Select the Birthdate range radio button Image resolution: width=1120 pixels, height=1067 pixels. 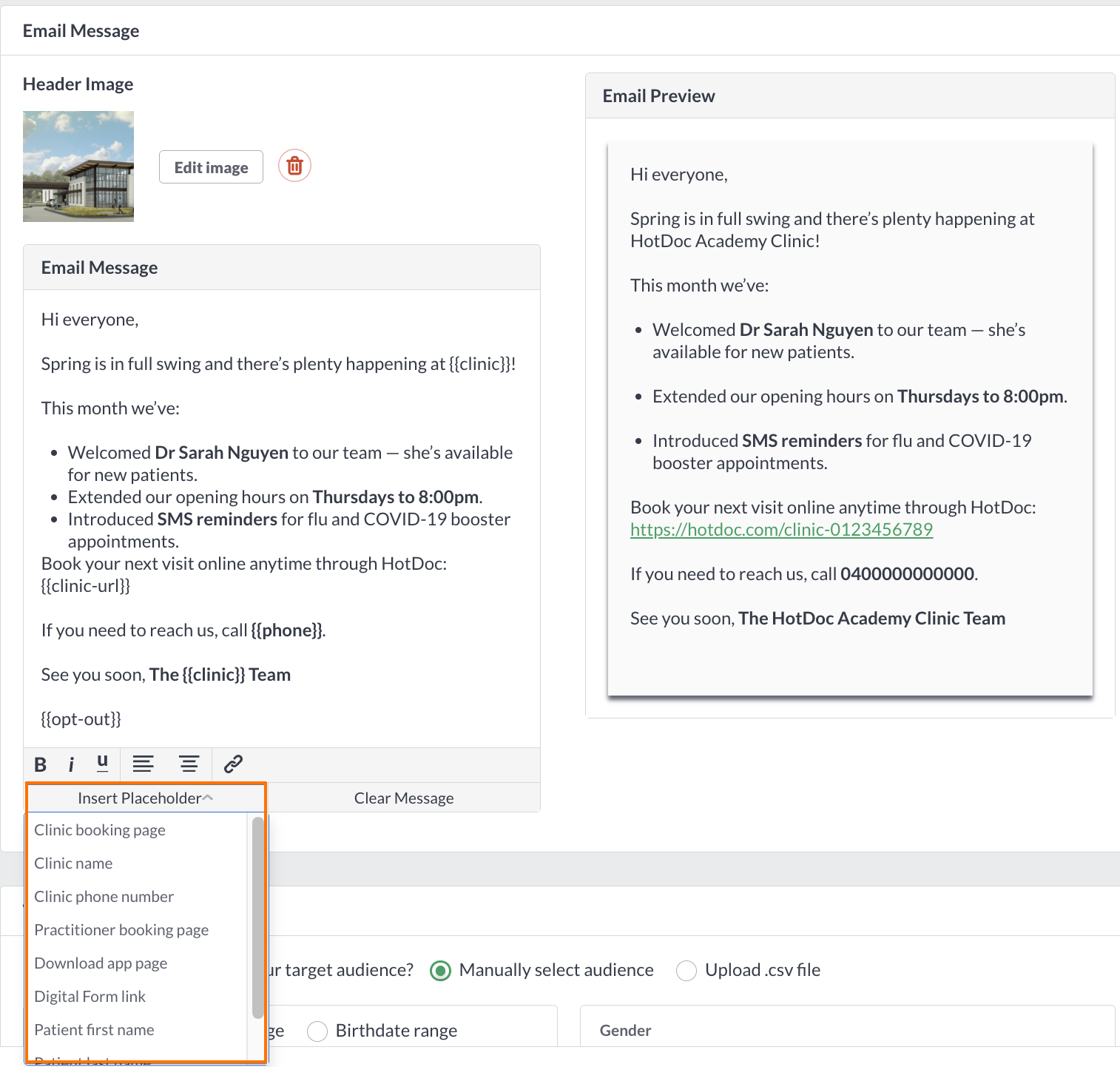pos(317,1031)
